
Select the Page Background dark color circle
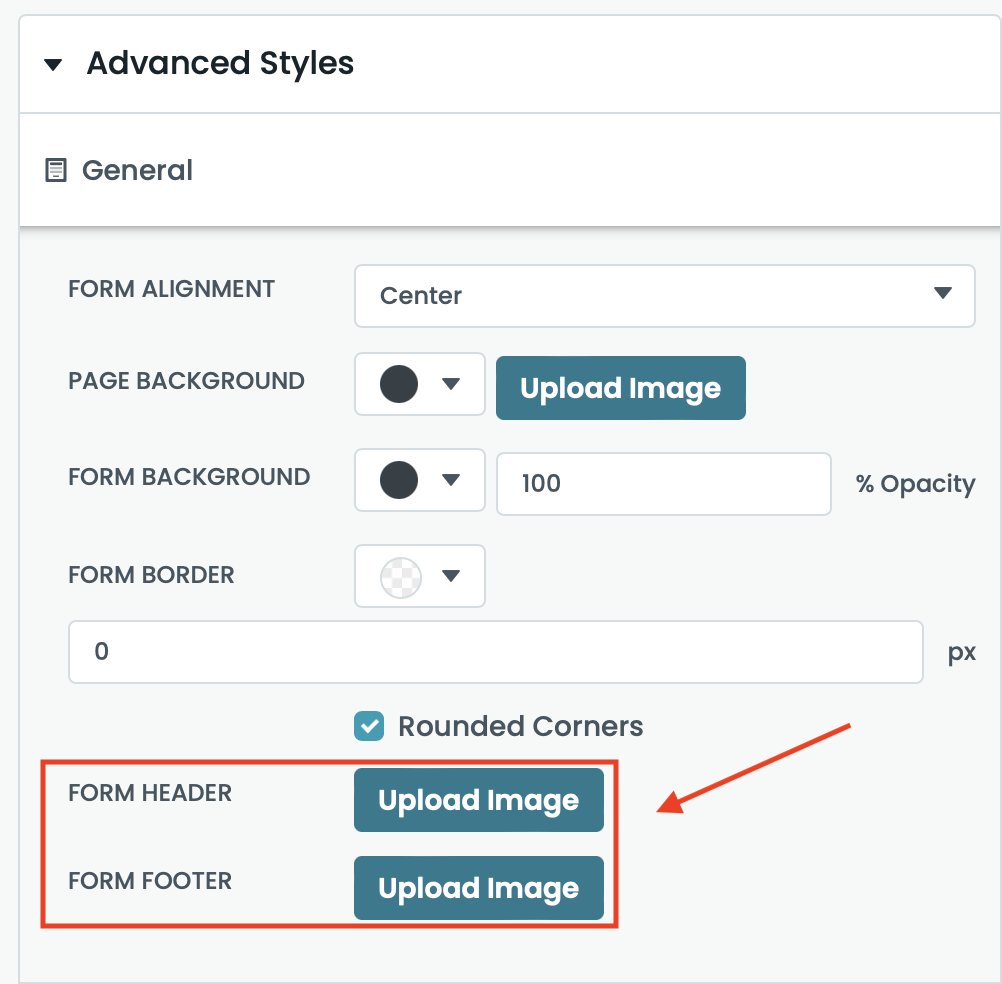(x=399, y=385)
